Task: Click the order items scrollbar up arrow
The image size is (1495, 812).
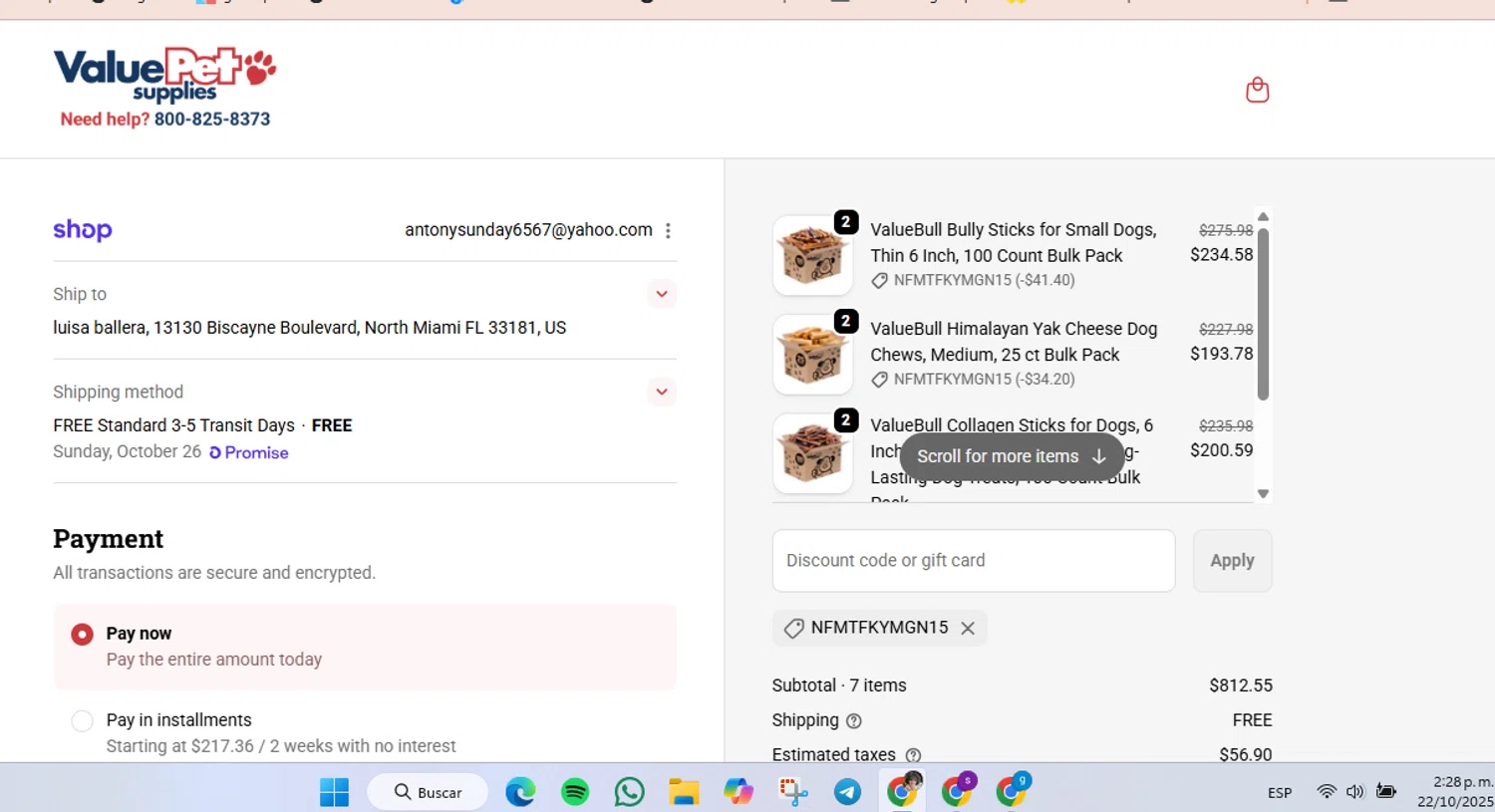Action: [x=1263, y=216]
